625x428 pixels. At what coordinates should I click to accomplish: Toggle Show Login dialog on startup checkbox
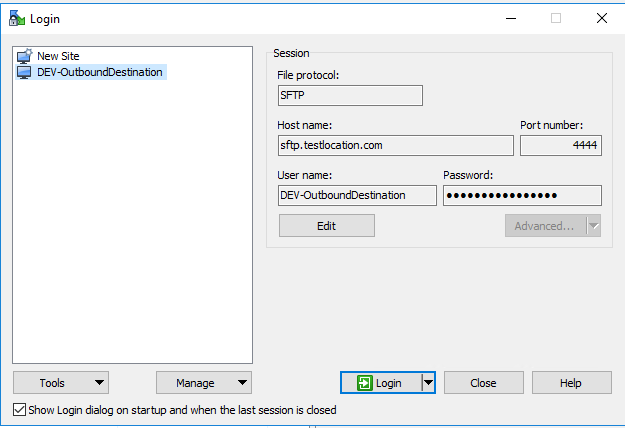[20, 410]
